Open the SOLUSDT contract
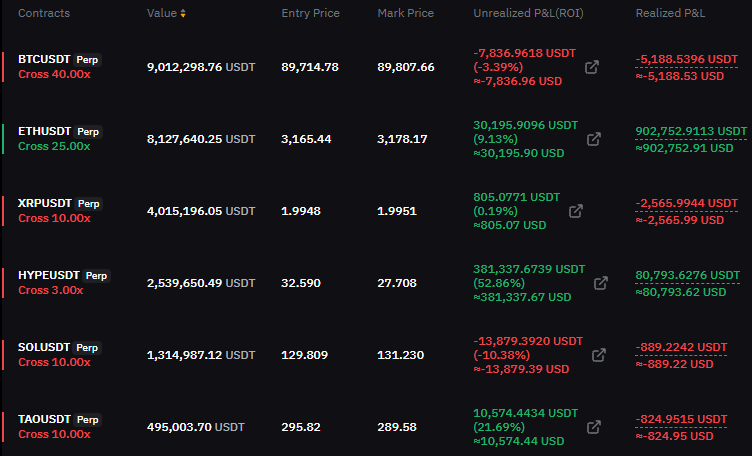The height and width of the screenshot is (456, 752). pyautogui.click(x=44, y=347)
